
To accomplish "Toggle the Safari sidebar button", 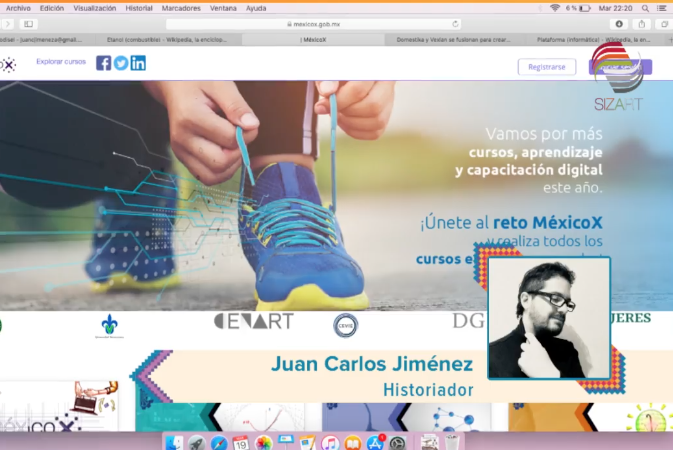I will pyautogui.click(x=28, y=24).
